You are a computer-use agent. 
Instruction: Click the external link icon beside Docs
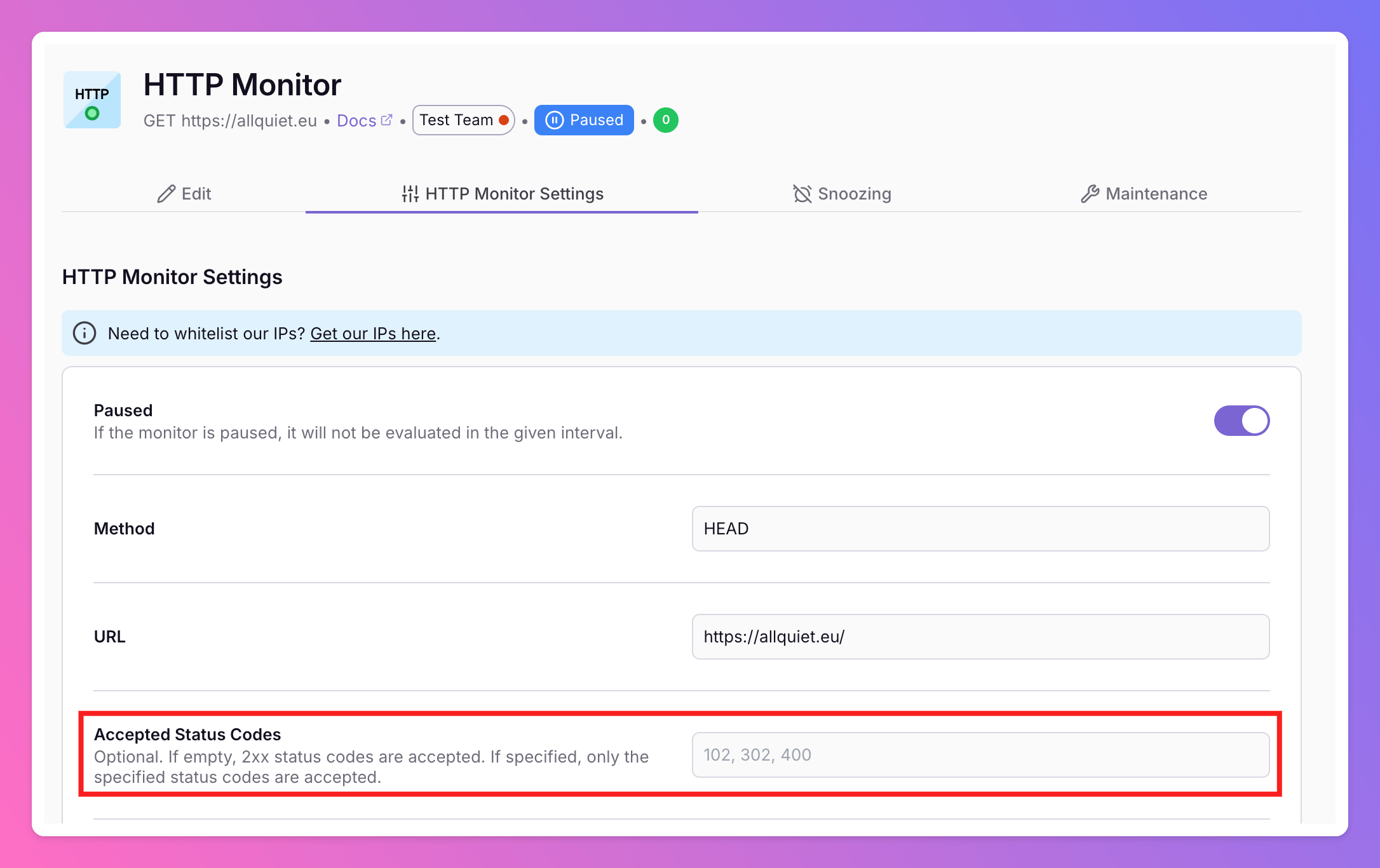(x=386, y=120)
